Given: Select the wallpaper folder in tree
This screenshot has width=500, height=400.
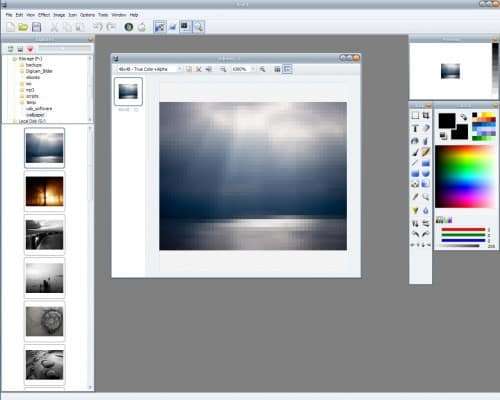Looking at the screenshot, I should [x=35, y=115].
